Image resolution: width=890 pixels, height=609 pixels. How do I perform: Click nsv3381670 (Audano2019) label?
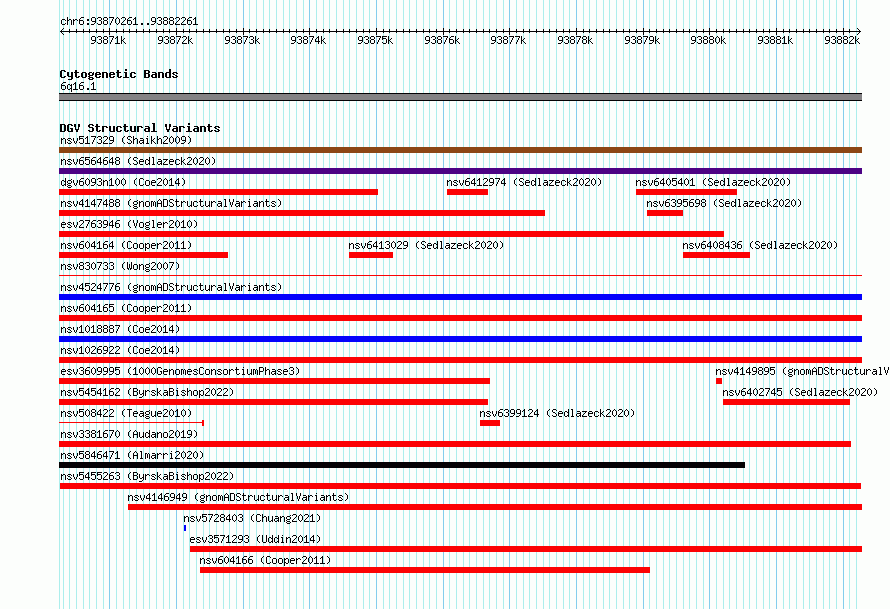[129, 434]
